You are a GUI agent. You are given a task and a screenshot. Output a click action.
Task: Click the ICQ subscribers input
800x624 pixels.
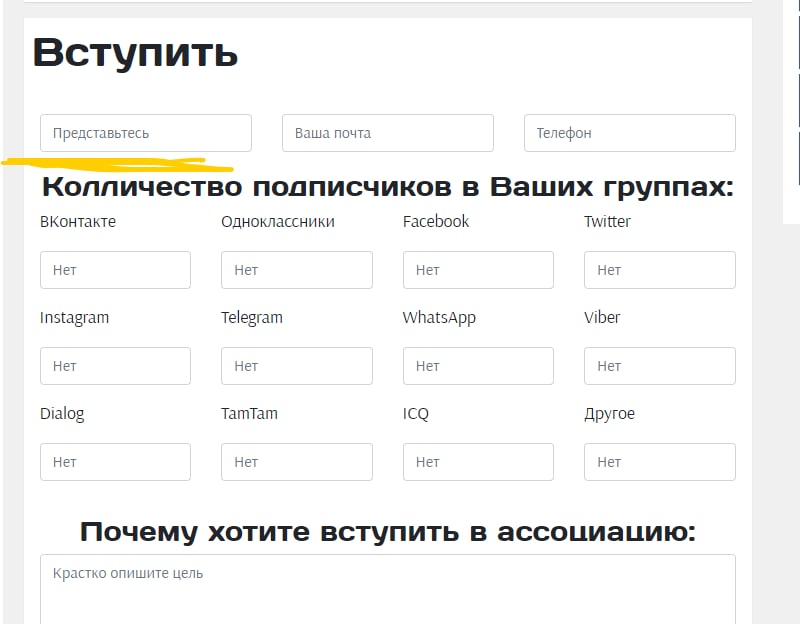(x=478, y=462)
